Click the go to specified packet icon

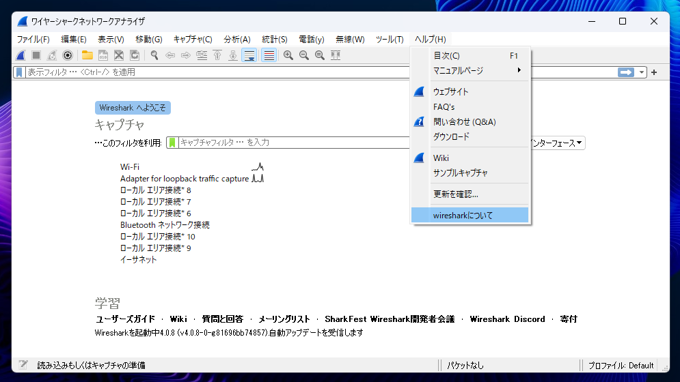[x=202, y=56]
